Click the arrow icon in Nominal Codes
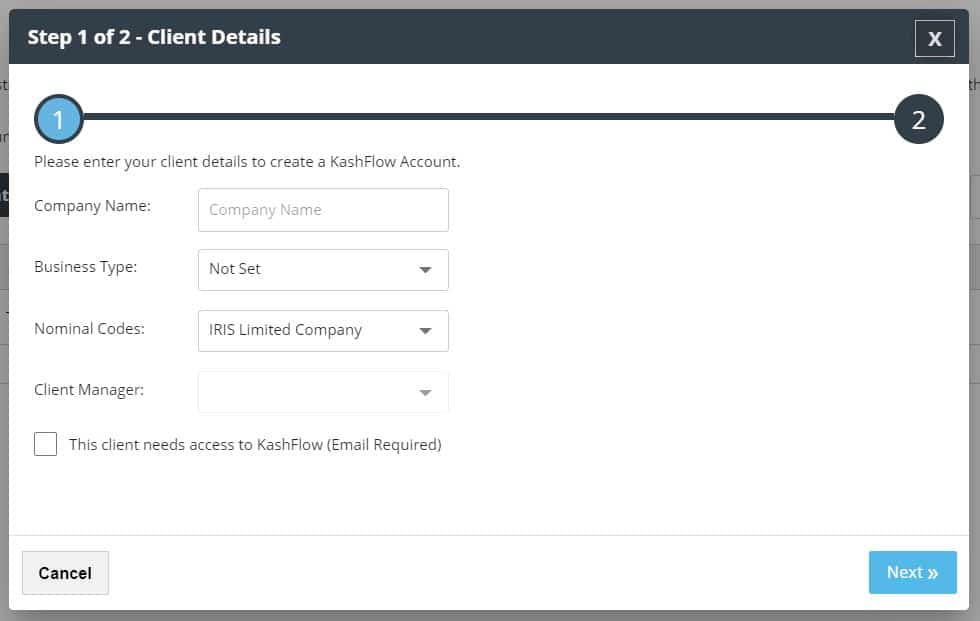The width and height of the screenshot is (980, 621). (425, 331)
